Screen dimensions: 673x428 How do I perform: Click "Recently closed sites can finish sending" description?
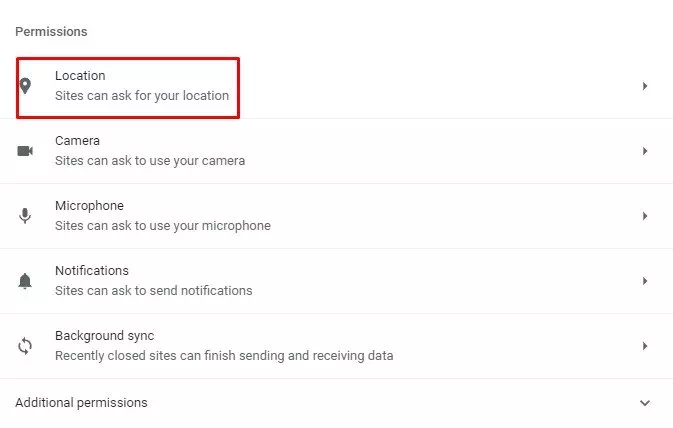click(224, 356)
